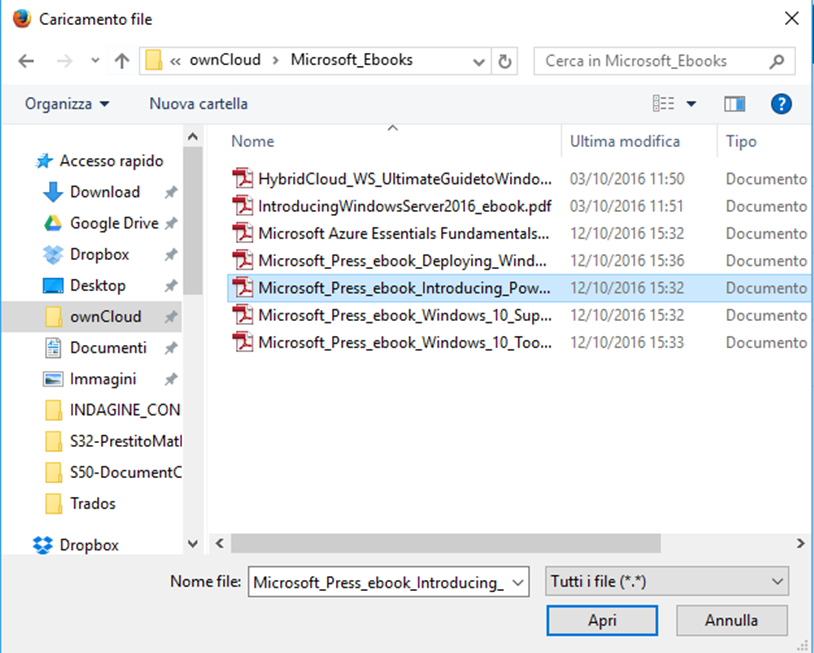
Task: Click the Introducing_Pow PDF icon
Action: click(x=242, y=288)
